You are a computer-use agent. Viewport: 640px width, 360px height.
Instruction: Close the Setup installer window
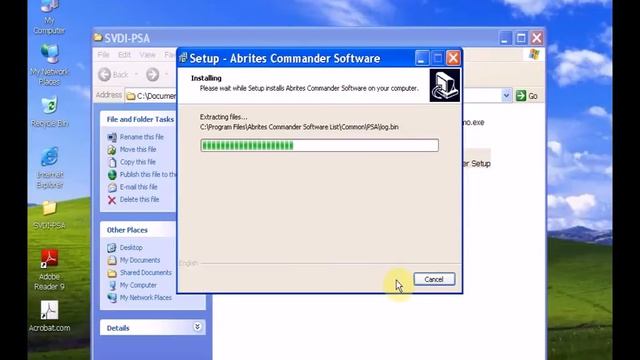point(453,58)
